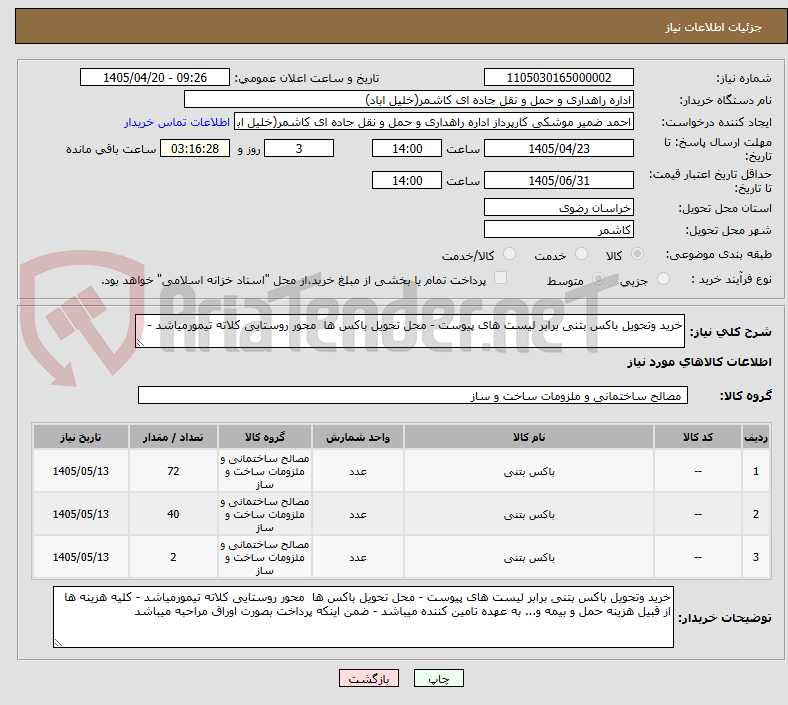Screen dimensions: 788x705
Task: Toggle the Islamic treasury payment checkbox
Action: pyautogui.click(x=501, y=278)
